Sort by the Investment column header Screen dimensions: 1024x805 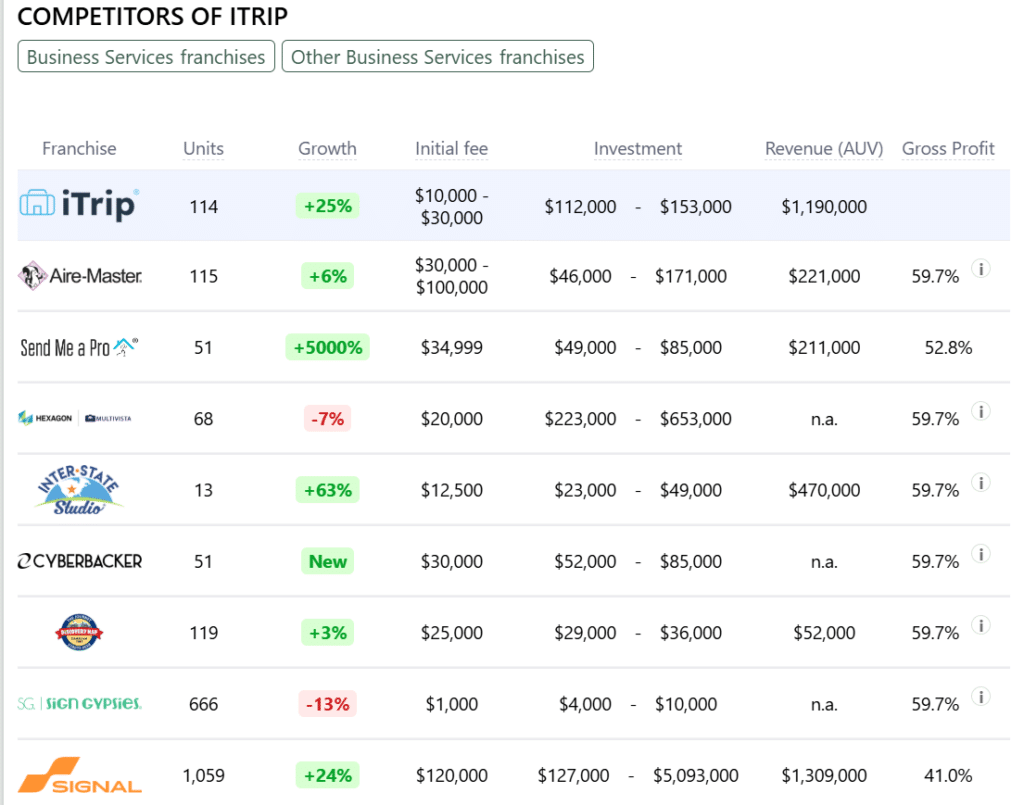[637, 149]
